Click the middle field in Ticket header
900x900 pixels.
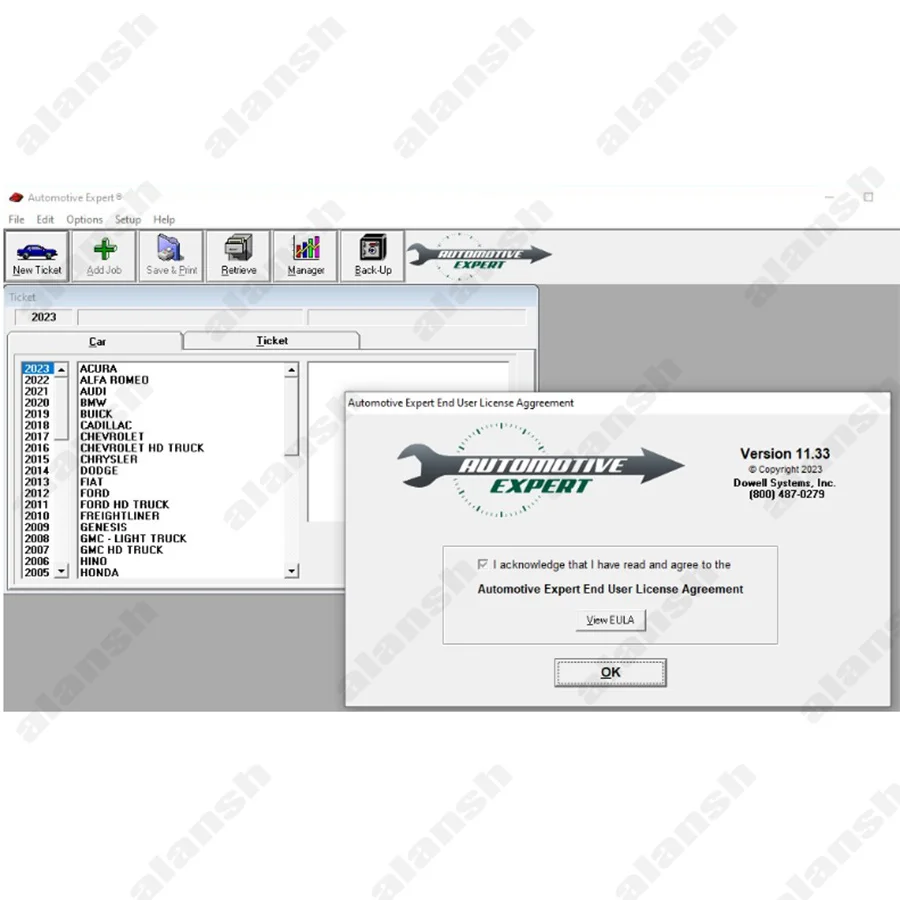click(x=190, y=317)
